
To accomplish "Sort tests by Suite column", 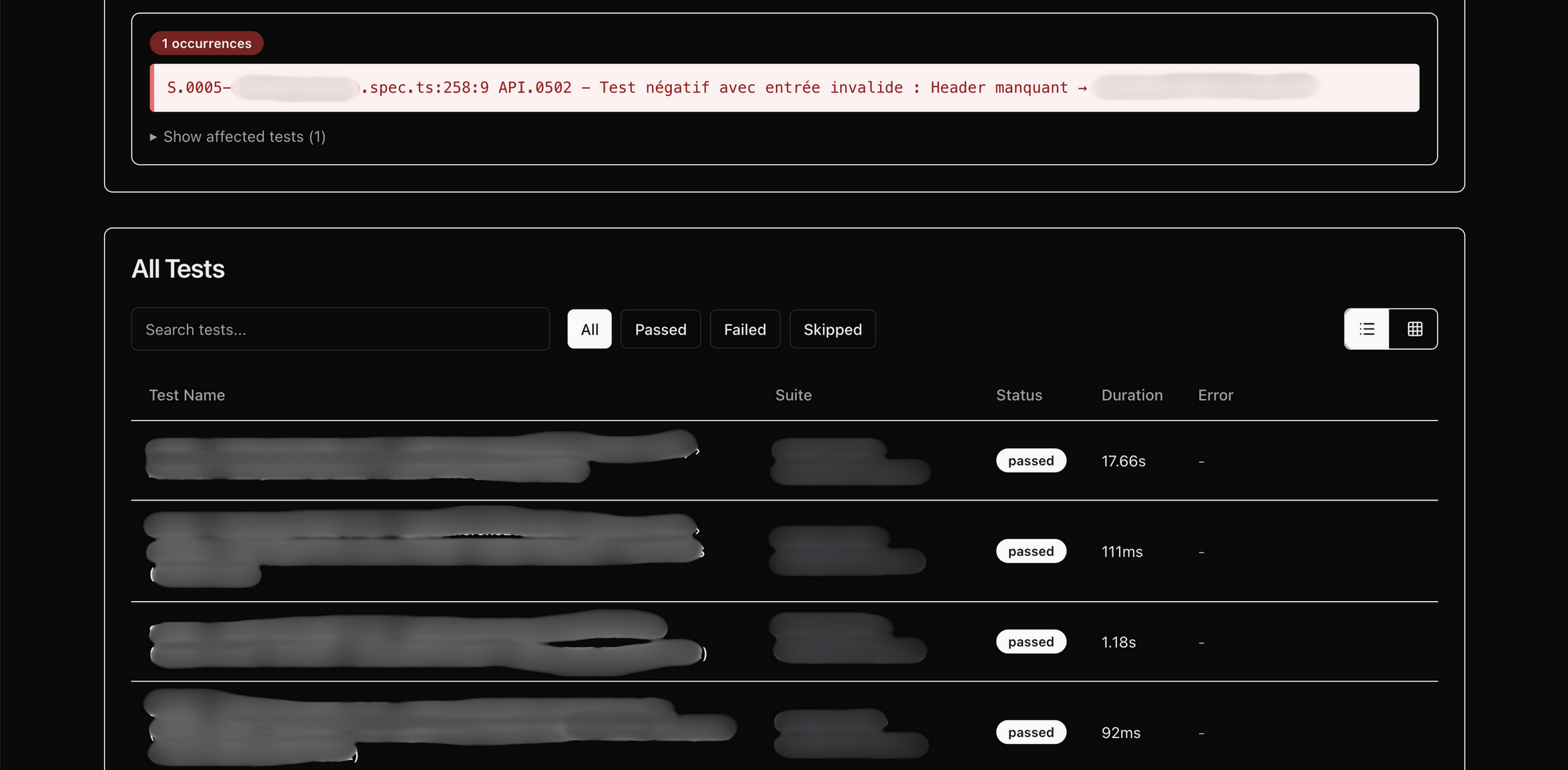I will click(793, 395).
